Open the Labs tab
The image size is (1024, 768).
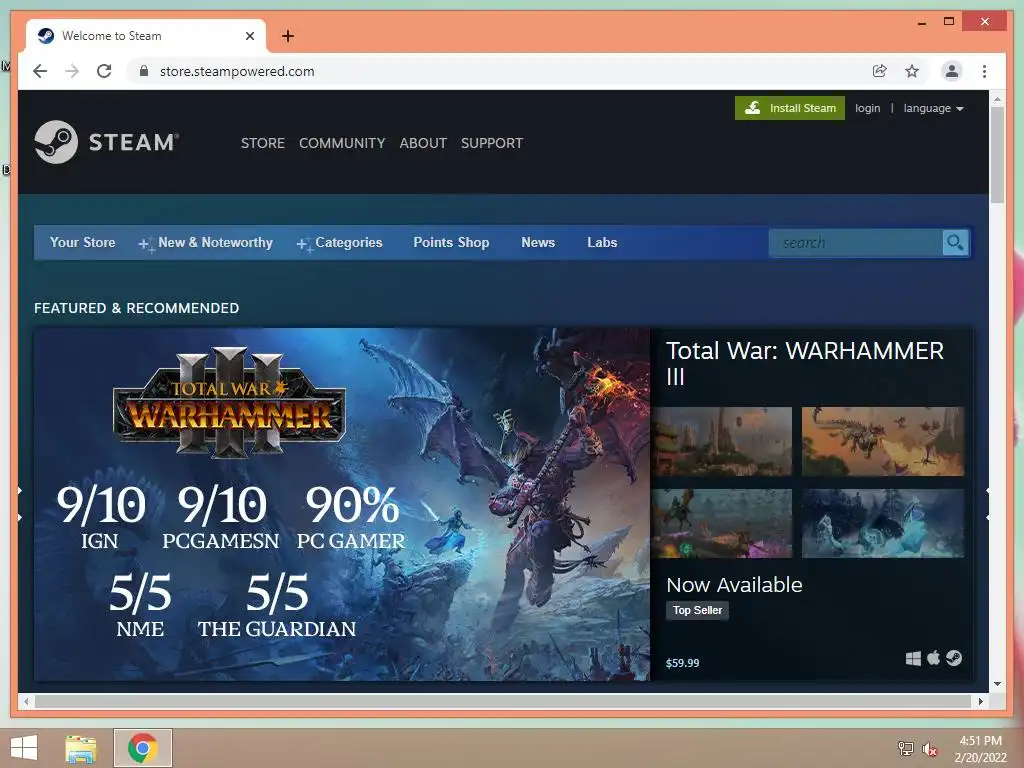[602, 242]
